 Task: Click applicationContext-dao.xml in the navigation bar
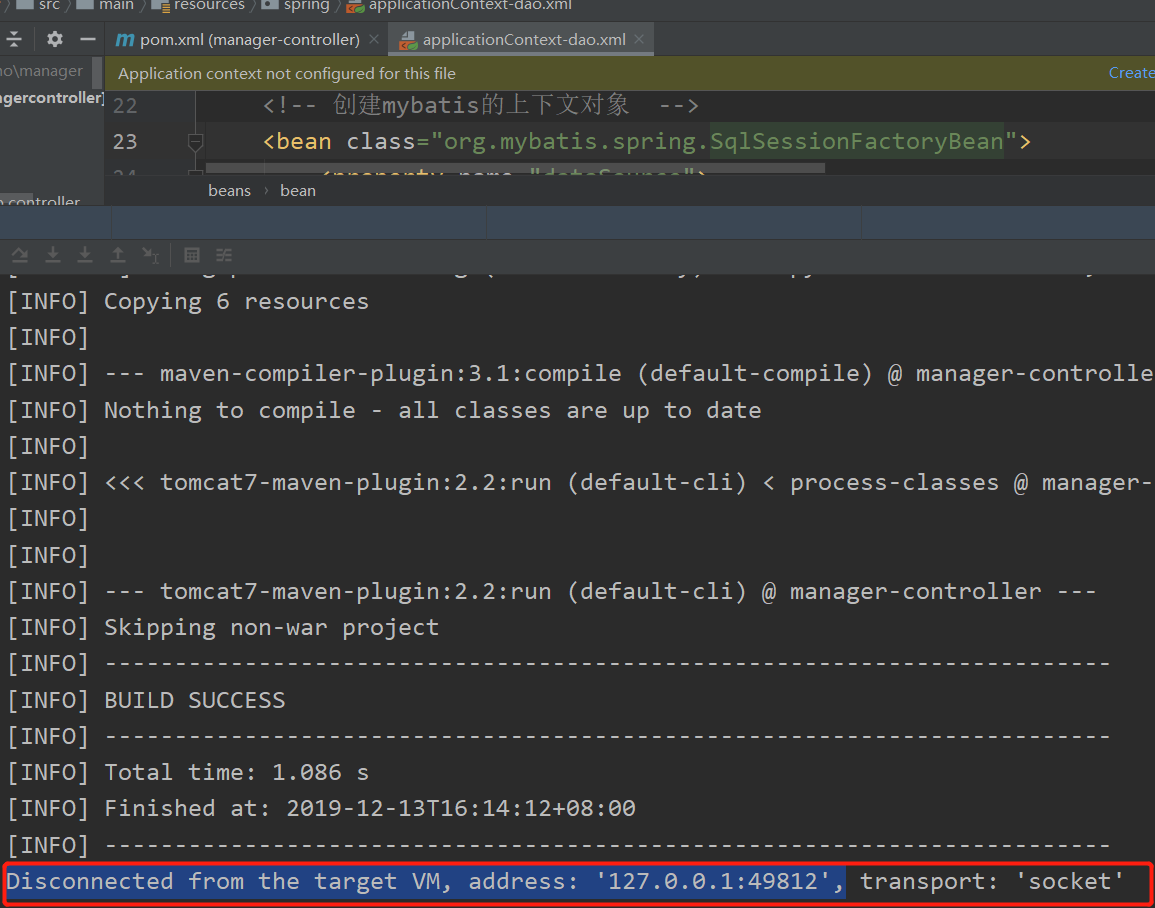[460, 5]
